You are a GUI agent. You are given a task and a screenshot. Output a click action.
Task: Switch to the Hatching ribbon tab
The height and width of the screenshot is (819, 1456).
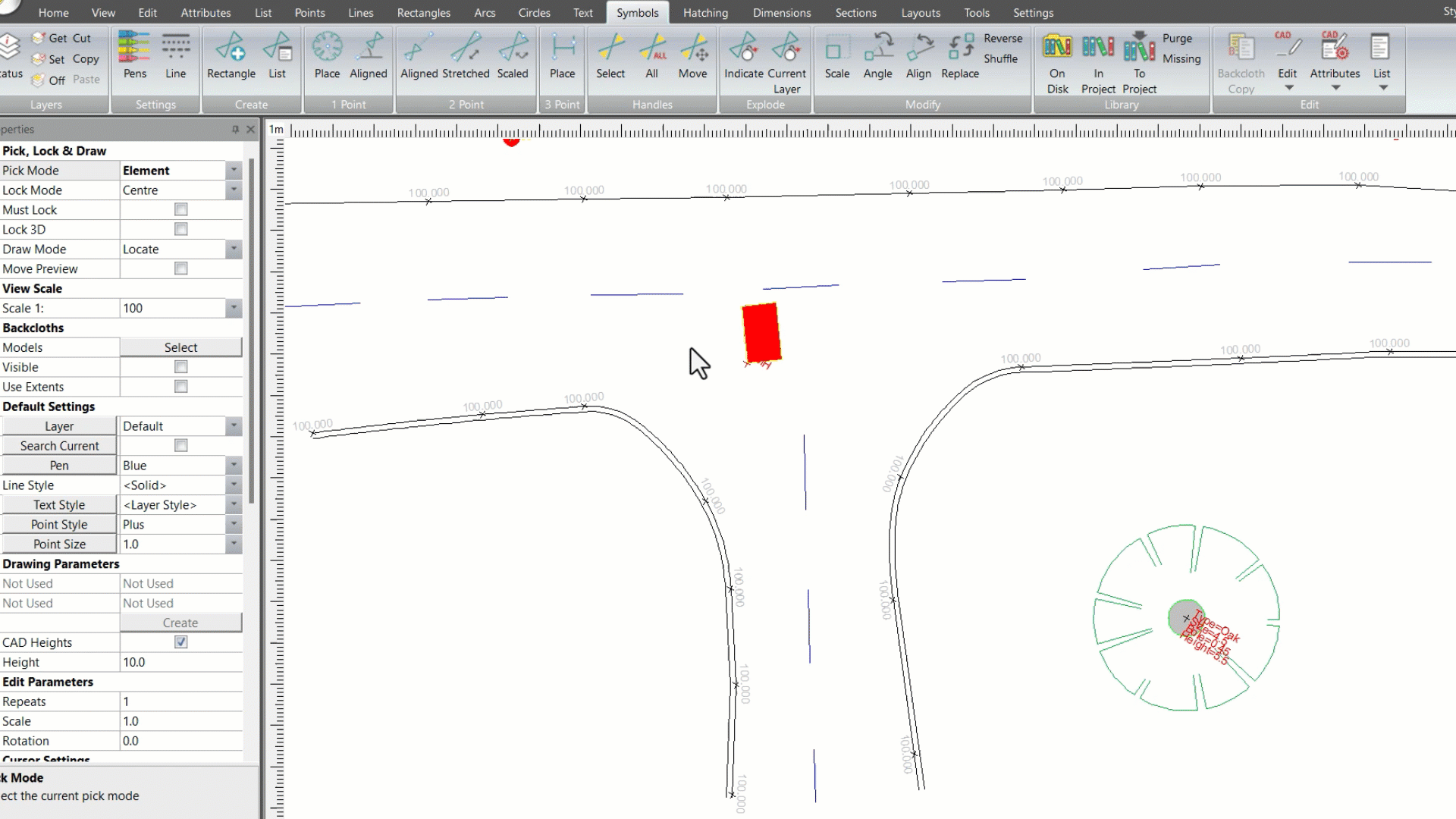[705, 12]
